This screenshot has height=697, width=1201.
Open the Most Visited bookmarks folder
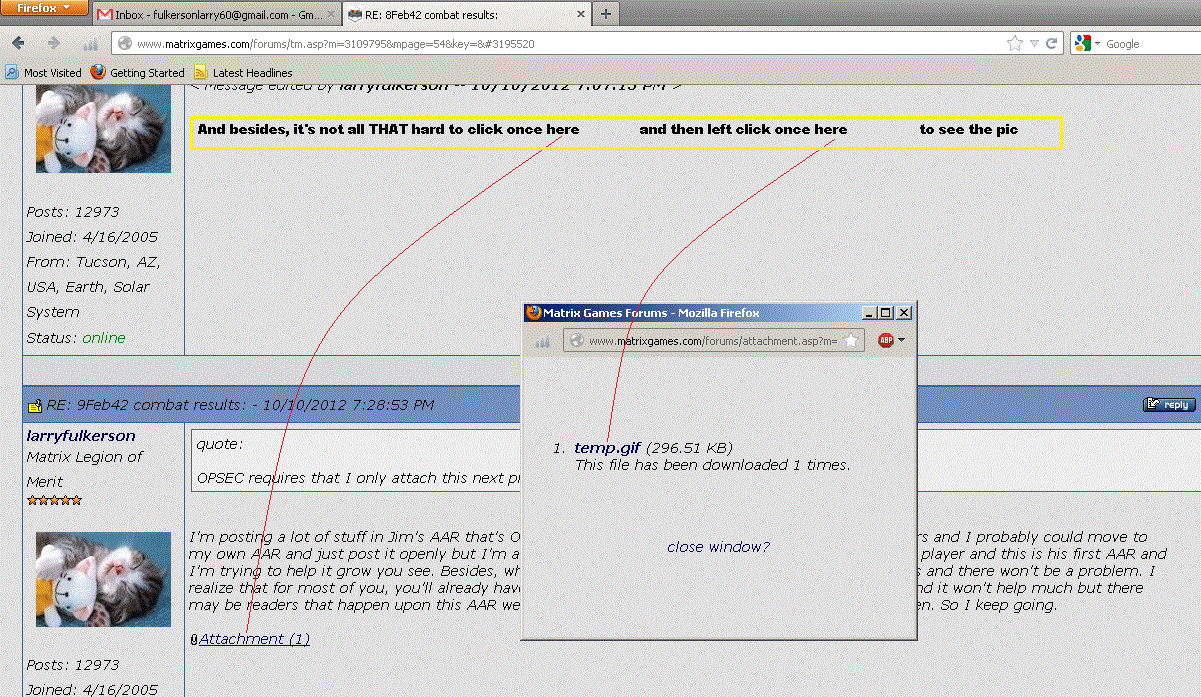(x=44, y=73)
